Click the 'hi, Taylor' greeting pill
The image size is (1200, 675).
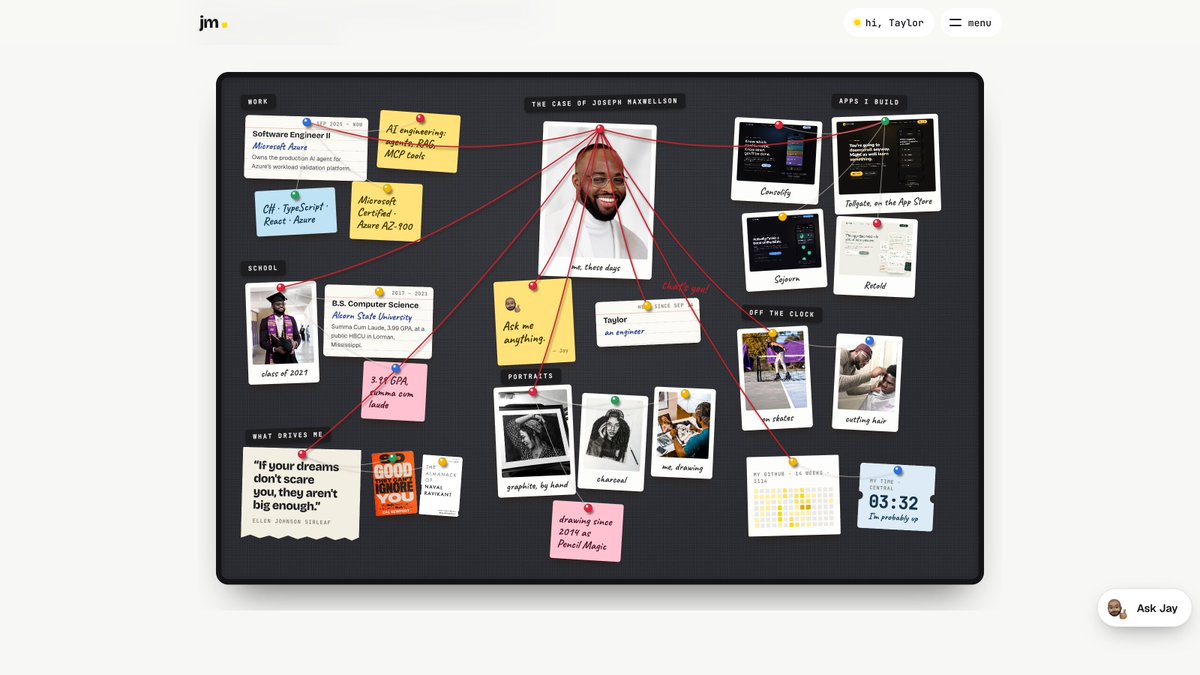pyautogui.click(x=888, y=23)
